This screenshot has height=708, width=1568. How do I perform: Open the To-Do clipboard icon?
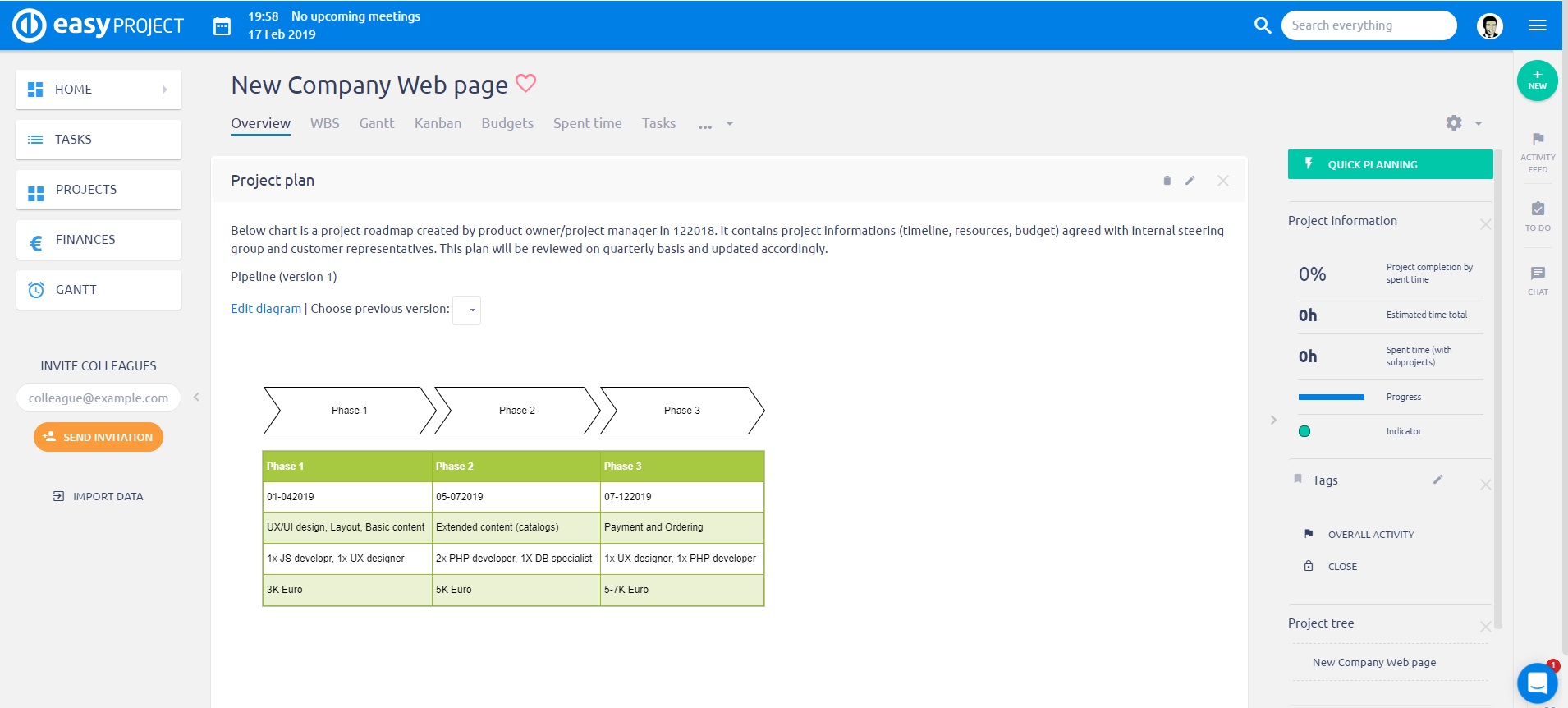click(1538, 209)
